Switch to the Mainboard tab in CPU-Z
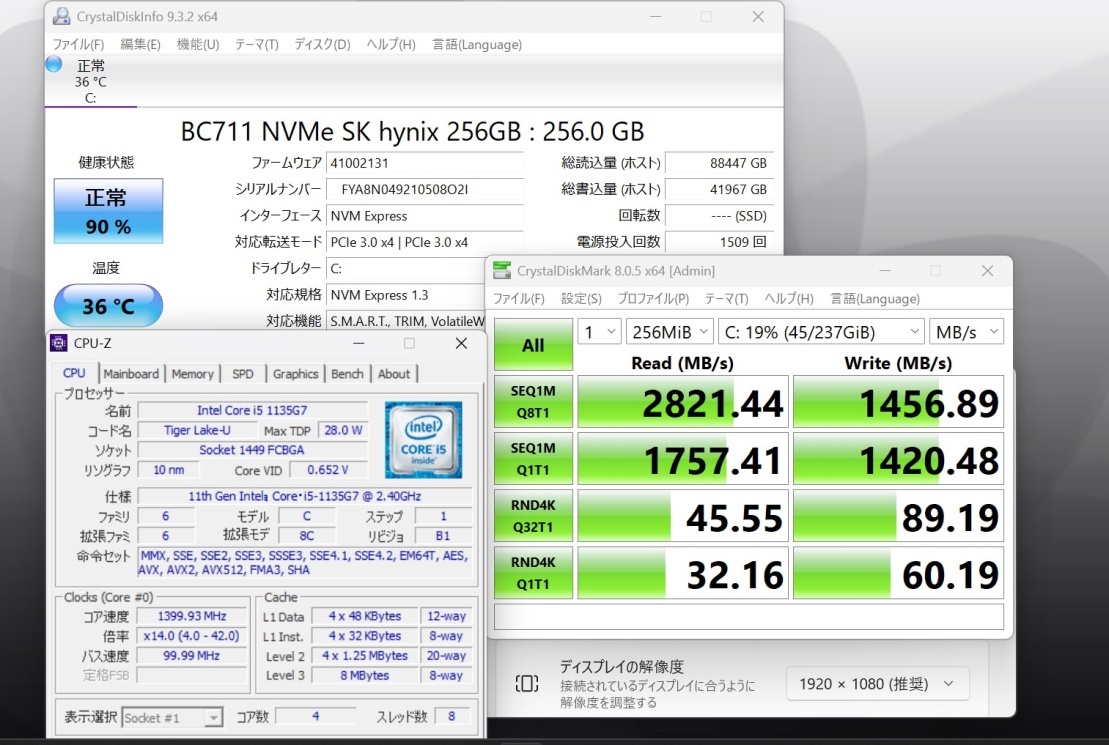This screenshot has width=1109, height=745. (x=131, y=374)
